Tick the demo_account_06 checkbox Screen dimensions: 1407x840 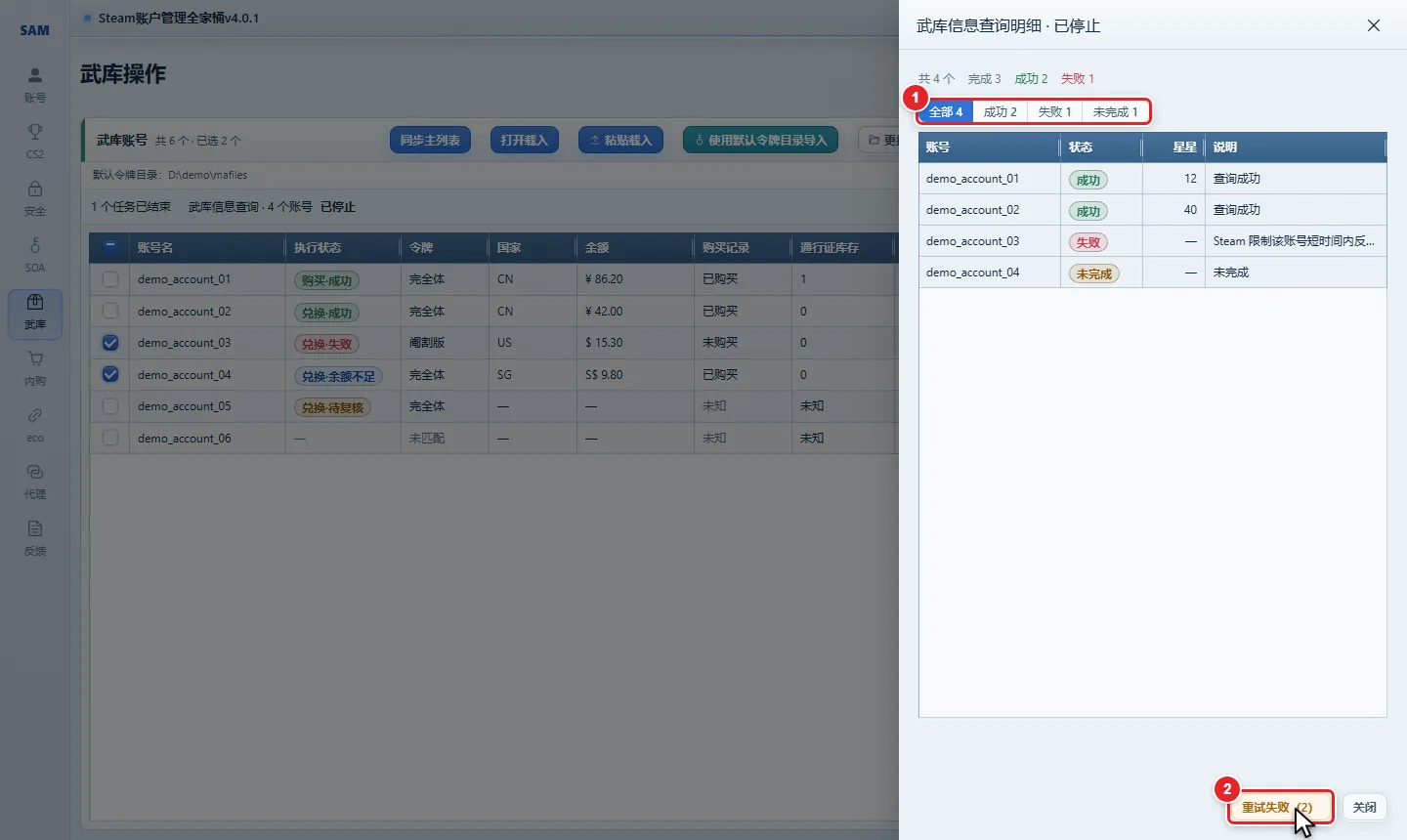point(110,439)
